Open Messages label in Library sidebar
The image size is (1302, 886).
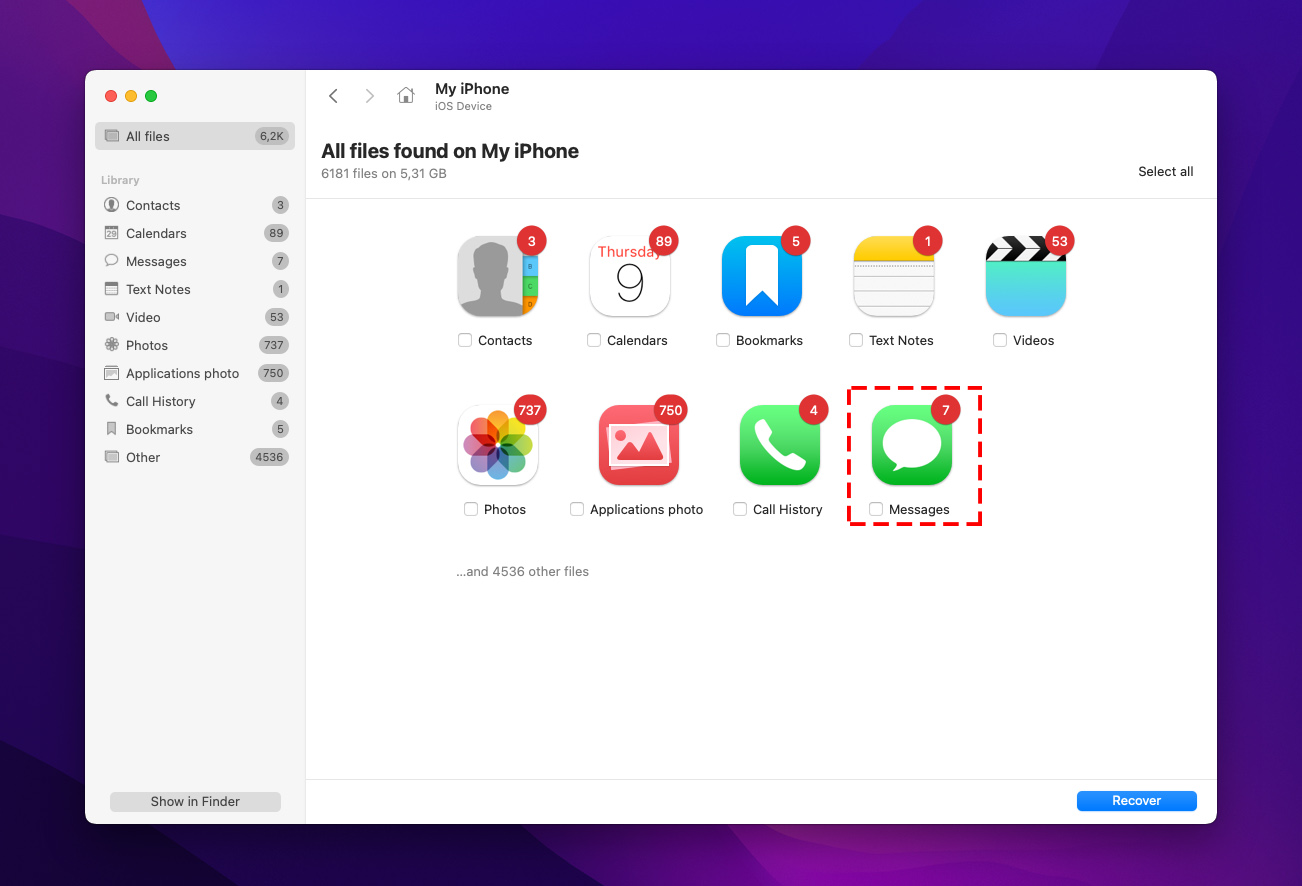156,261
